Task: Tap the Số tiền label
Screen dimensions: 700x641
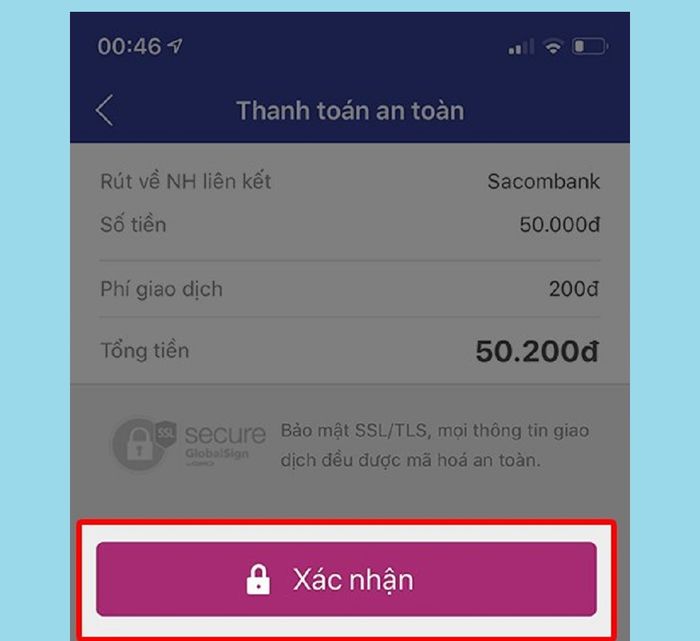Action: pos(133,224)
